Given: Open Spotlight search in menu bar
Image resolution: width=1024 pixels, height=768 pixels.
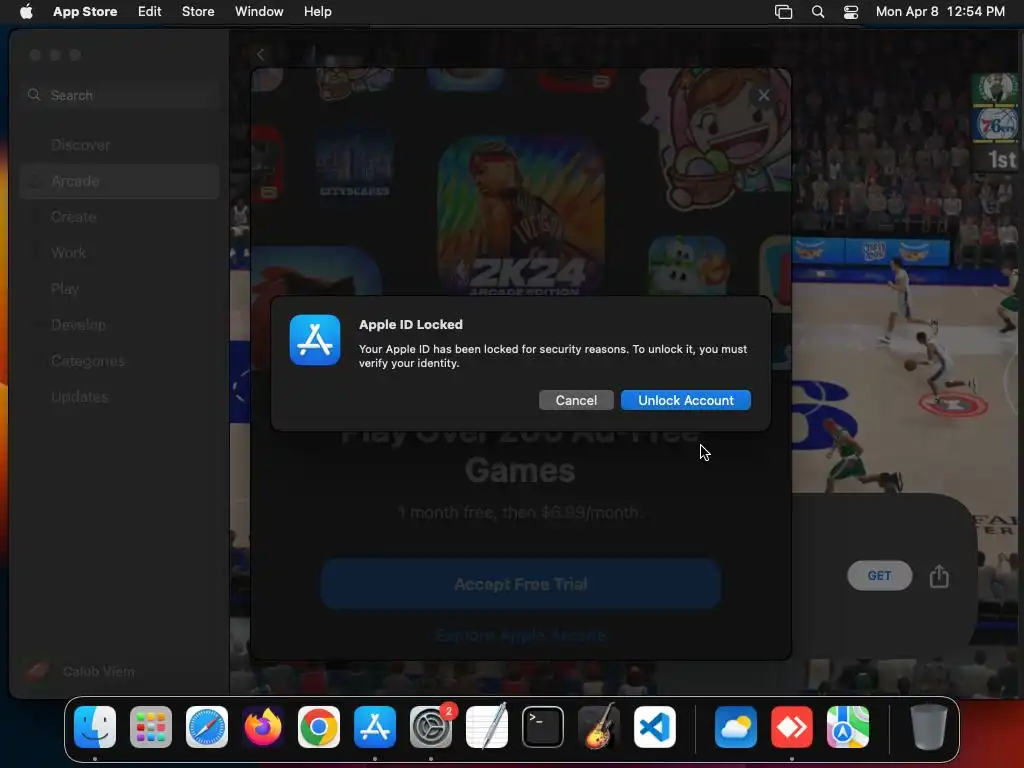Looking at the screenshot, I should pyautogui.click(x=818, y=12).
